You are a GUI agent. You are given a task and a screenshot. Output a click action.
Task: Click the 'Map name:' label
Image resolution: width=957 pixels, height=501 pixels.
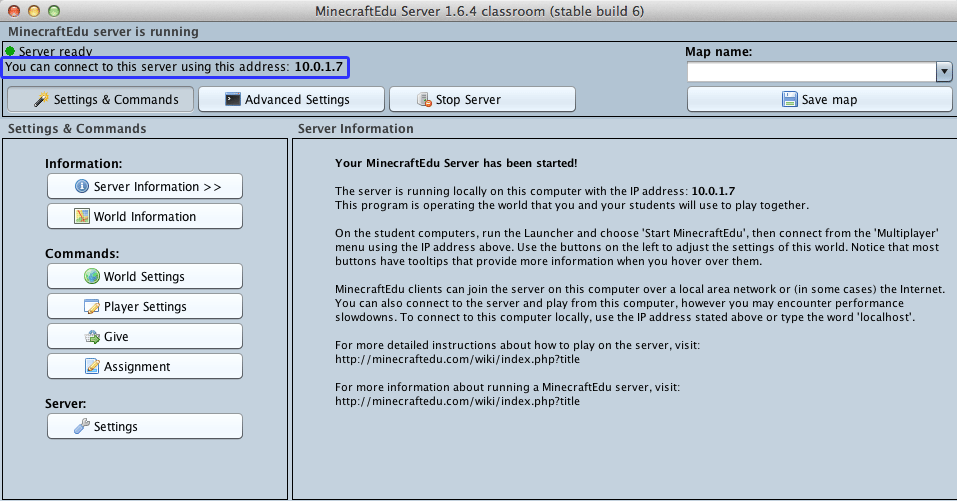[718, 52]
